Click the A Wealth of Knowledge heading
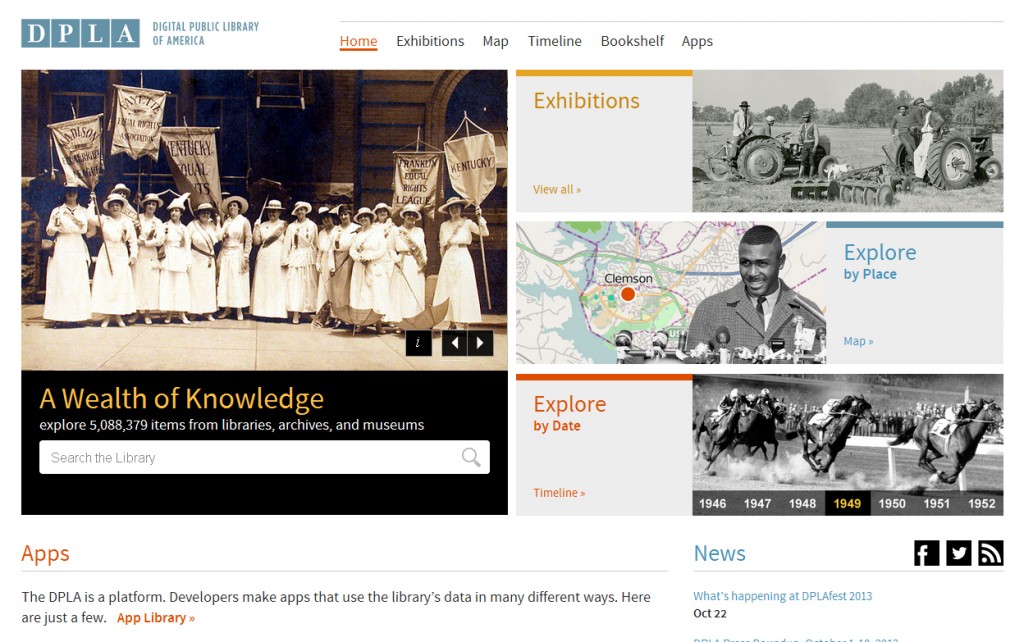Viewport: 1024px width, 642px height. click(182, 398)
